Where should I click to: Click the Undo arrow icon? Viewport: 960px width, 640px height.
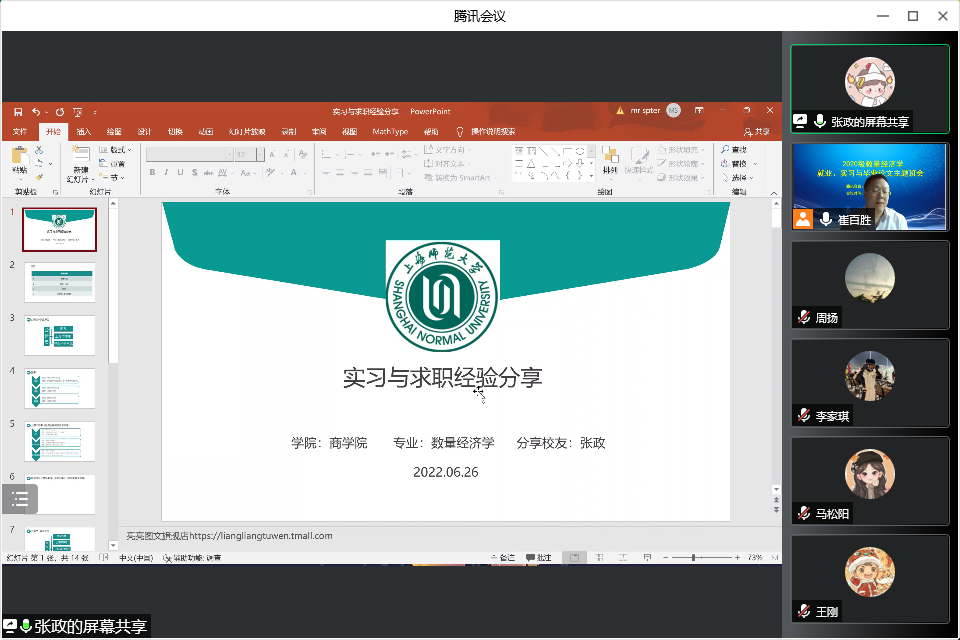[36, 112]
